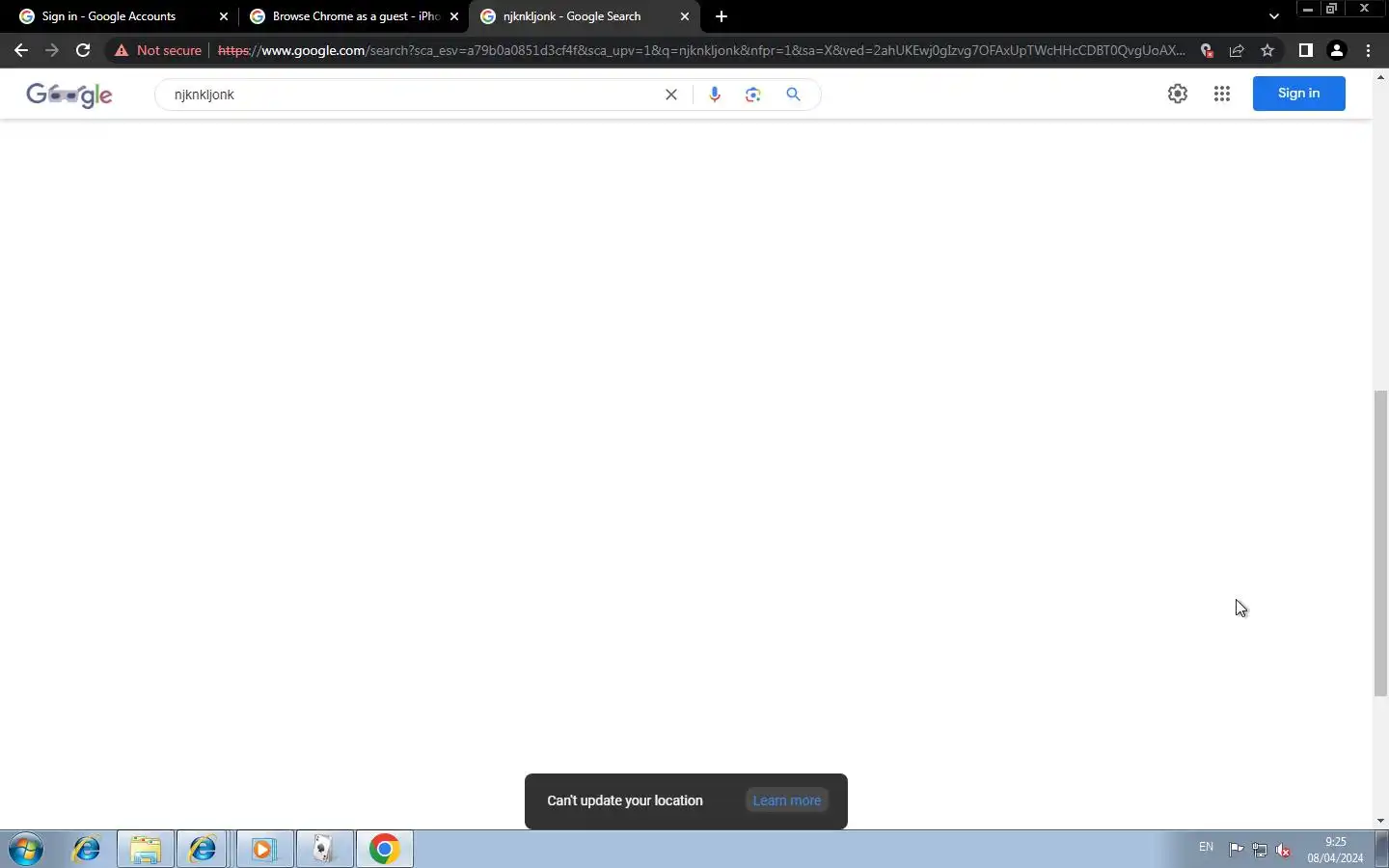
Task: Submit search with magnifier icon
Action: pos(794,95)
